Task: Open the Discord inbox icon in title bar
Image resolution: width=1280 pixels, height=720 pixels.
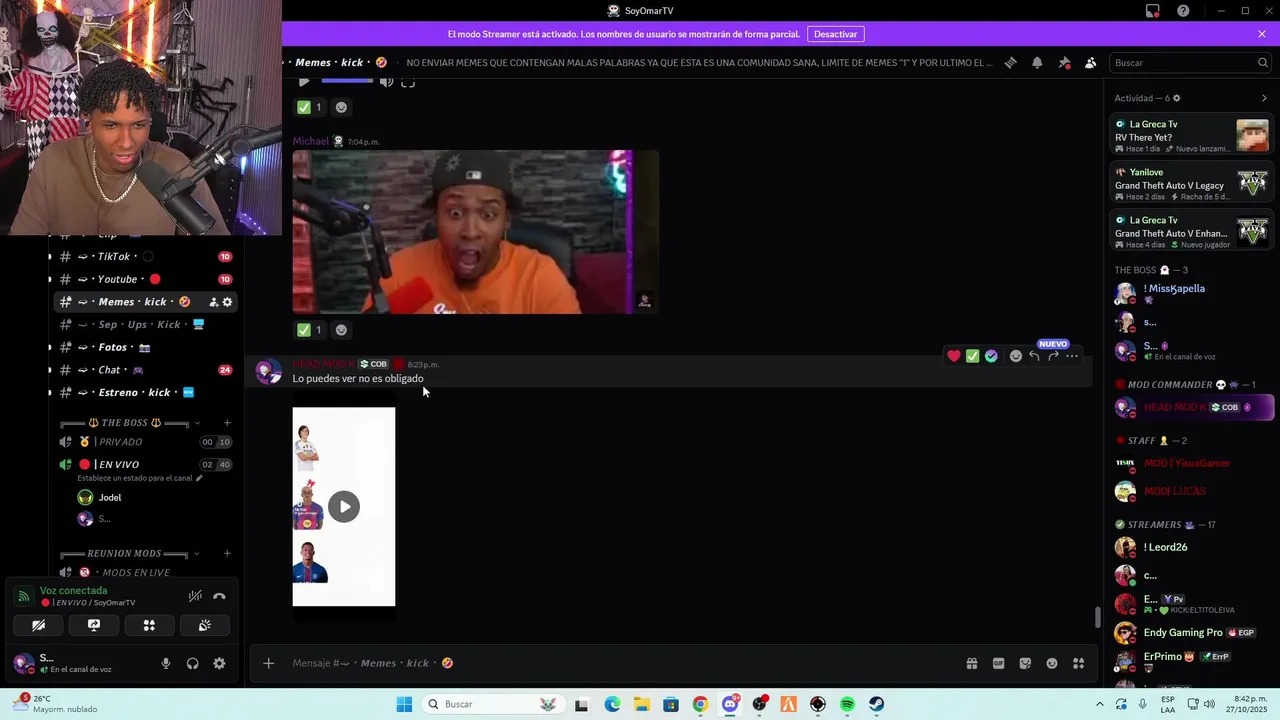Action: coord(1153,11)
